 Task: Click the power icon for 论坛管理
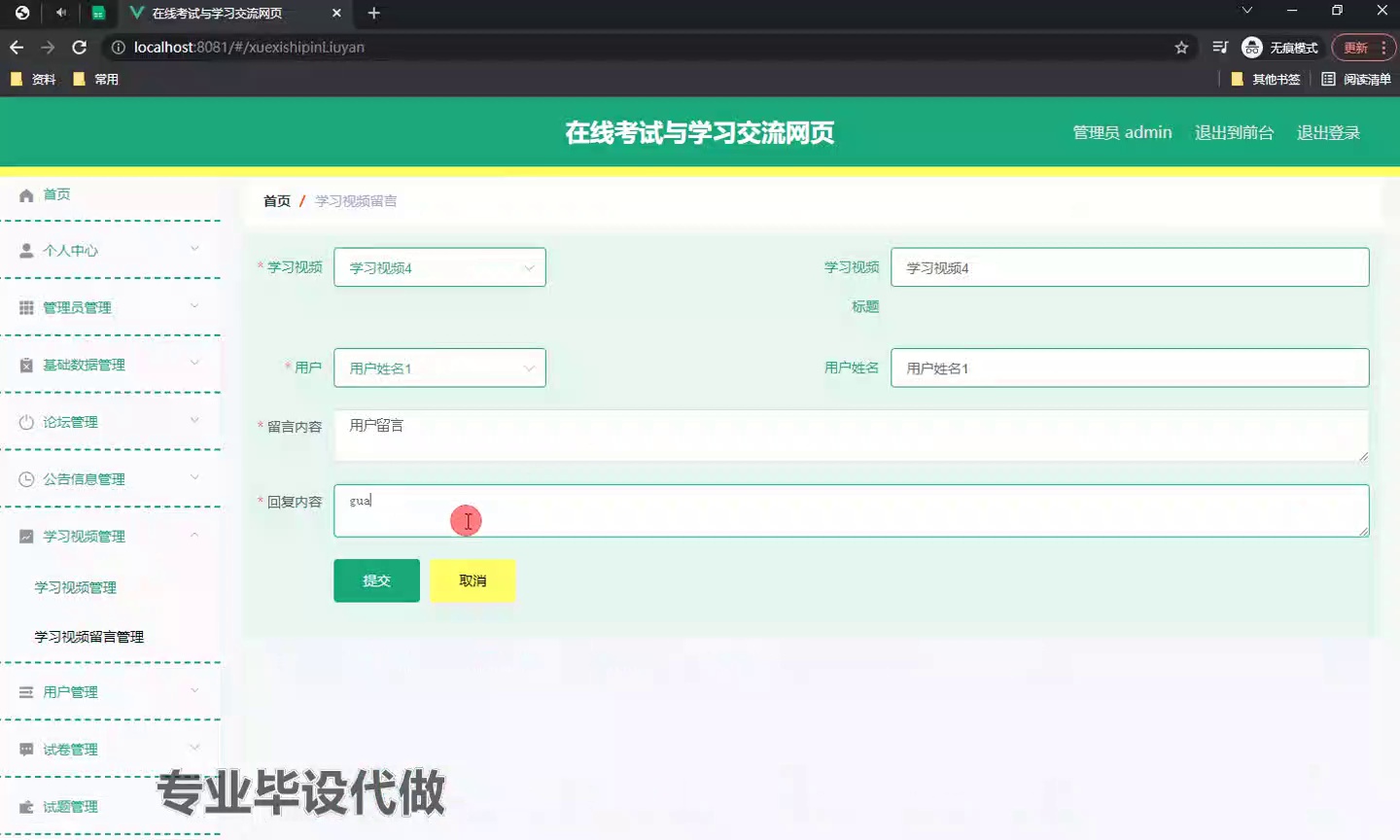tap(26, 422)
